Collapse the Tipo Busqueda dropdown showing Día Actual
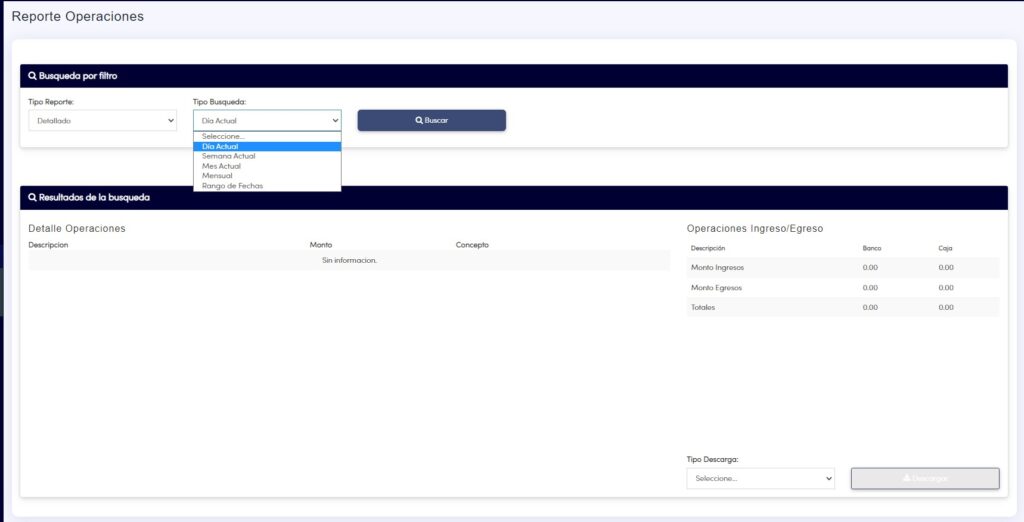The image size is (1024, 522). [267, 121]
